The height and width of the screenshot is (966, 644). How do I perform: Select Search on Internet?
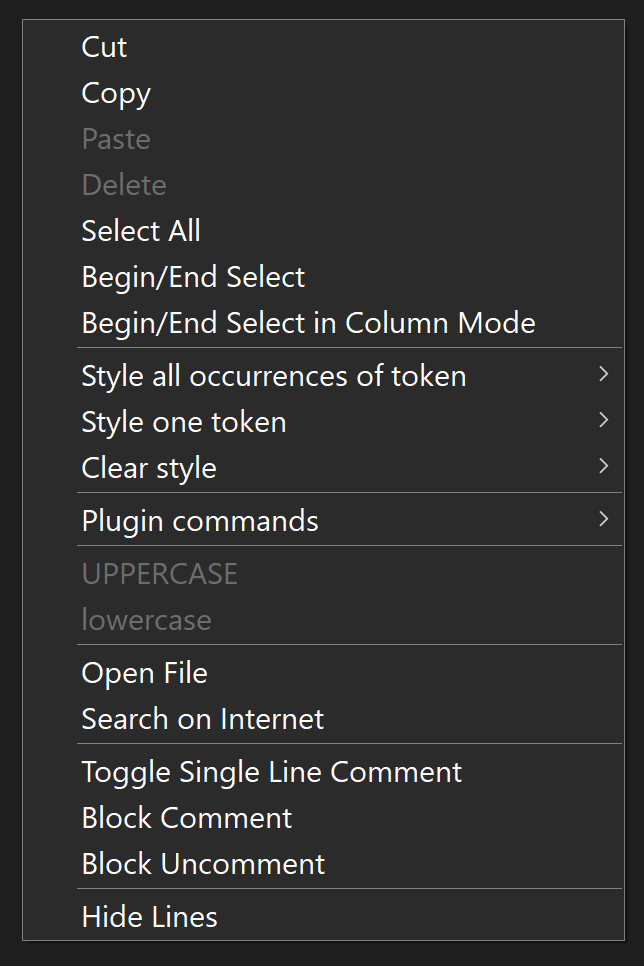coord(202,719)
